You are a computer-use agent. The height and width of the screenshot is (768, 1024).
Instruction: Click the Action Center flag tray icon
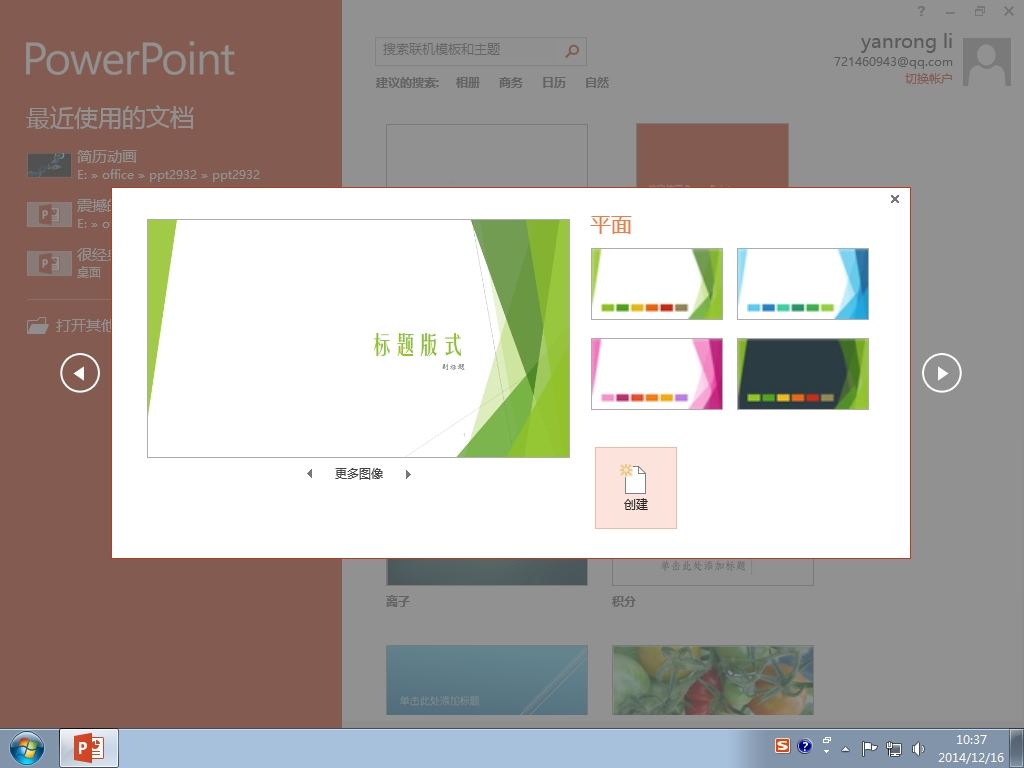(x=869, y=748)
